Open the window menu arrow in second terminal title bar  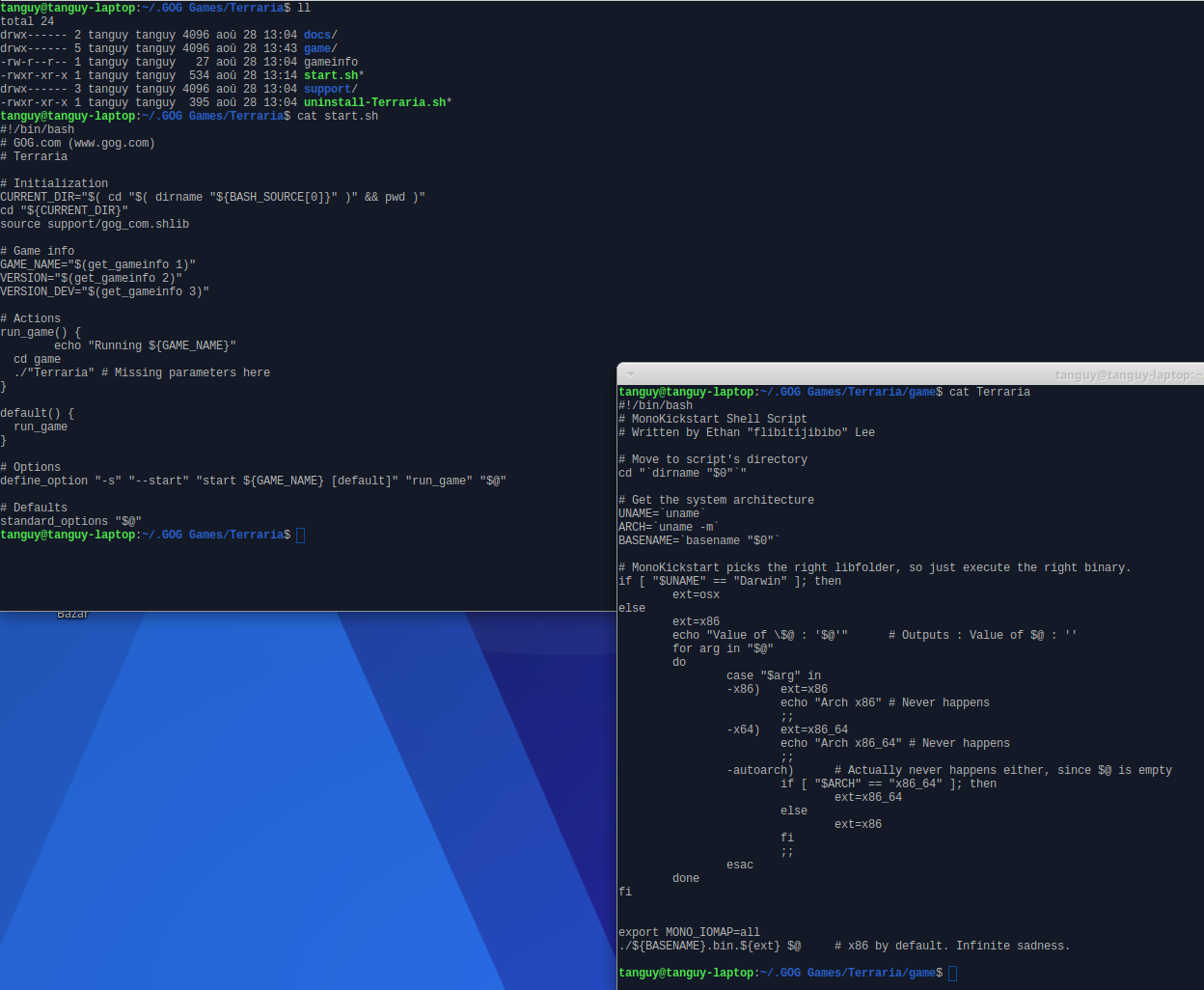631,374
